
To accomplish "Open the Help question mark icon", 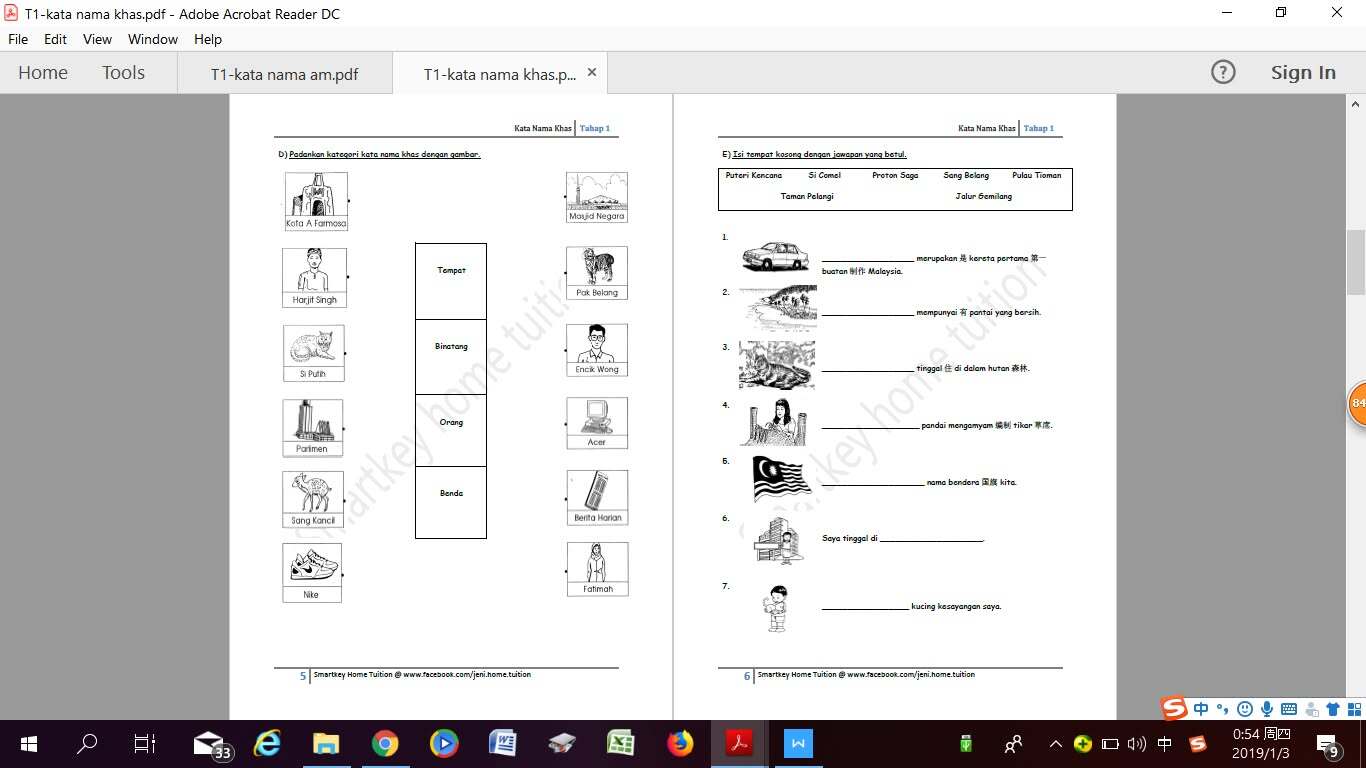I will [1223, 72].
